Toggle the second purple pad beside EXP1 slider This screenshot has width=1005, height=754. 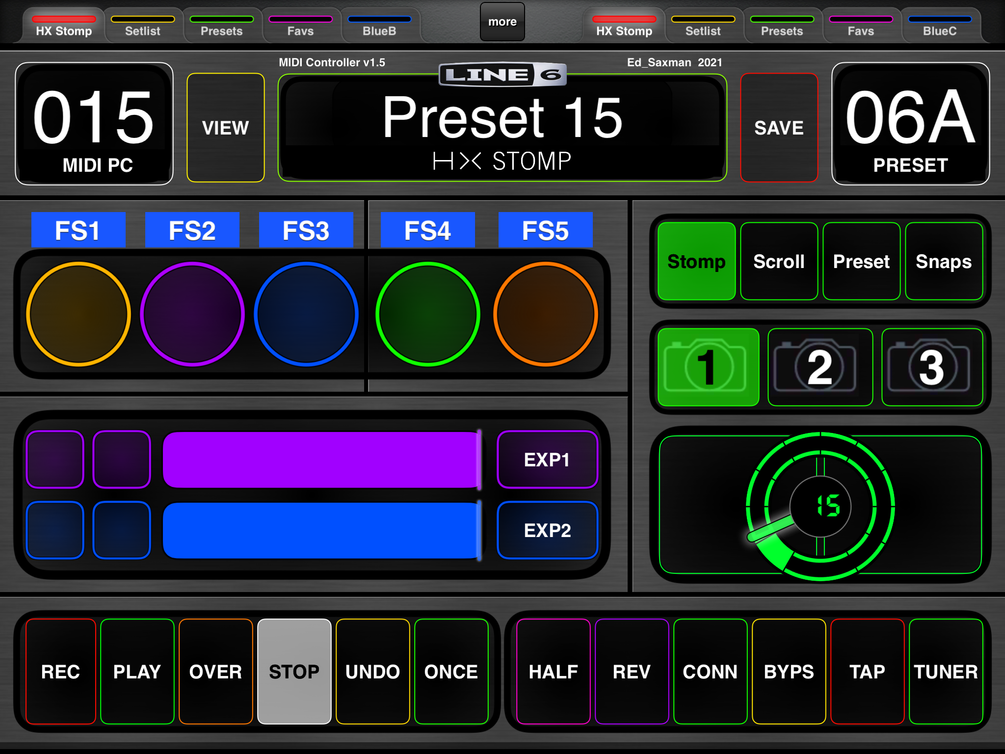tap(122, 460)
